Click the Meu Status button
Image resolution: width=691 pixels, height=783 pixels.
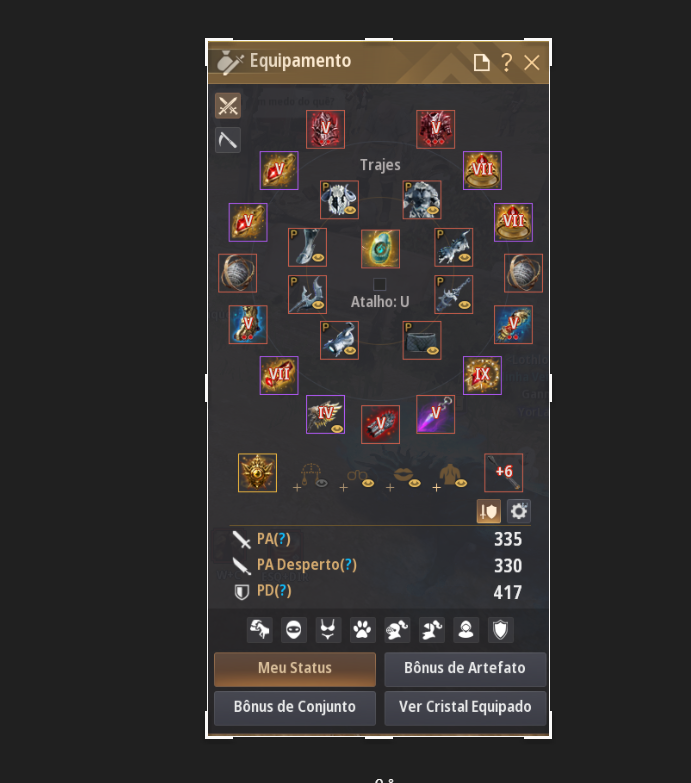tap(295, 668)
